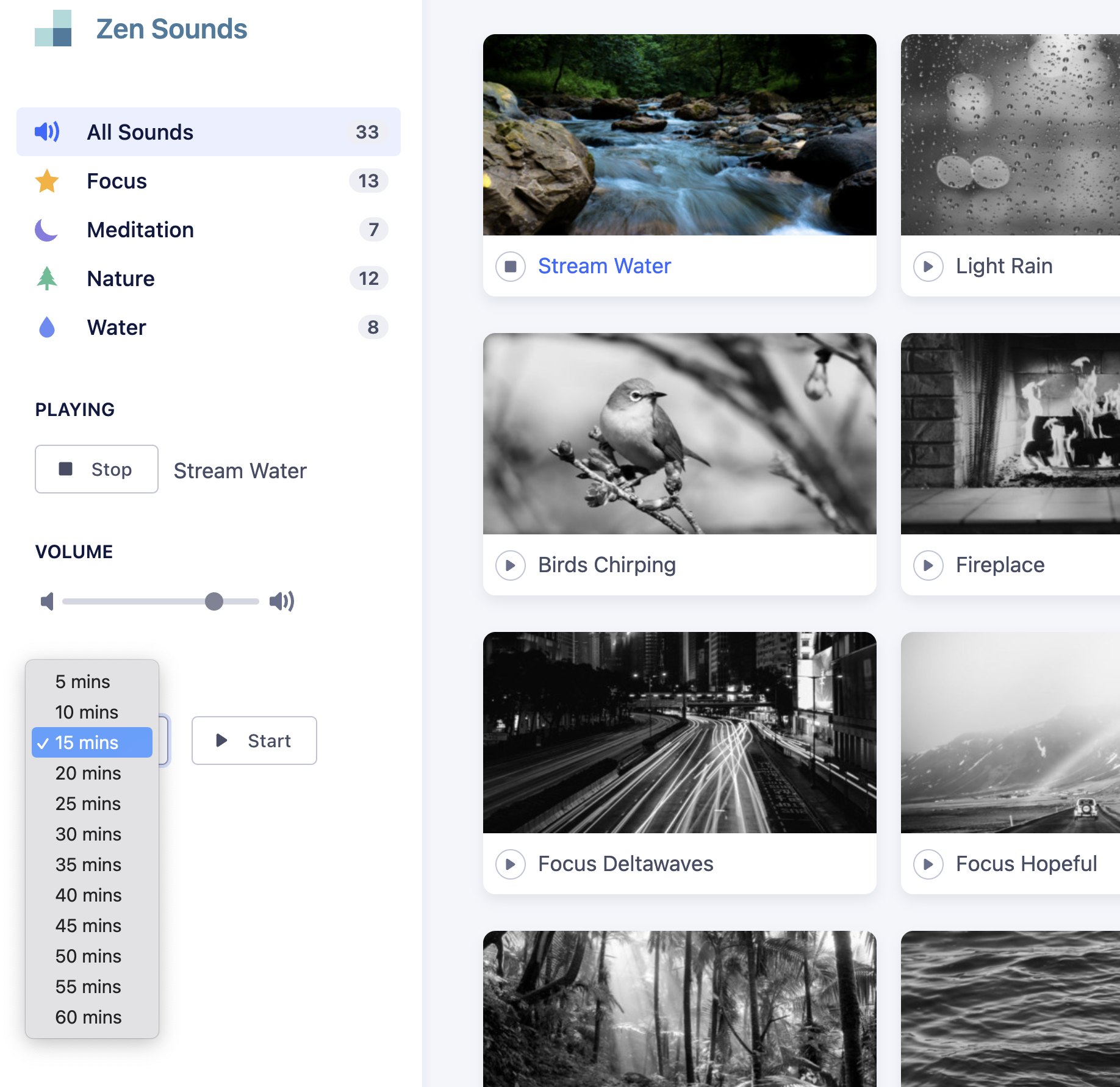Image resolution: width=1120 pixels, height=1087 pixels.
Task: Click the Focus Deltawaves city thumbnail
Action: tap(679, 733)
